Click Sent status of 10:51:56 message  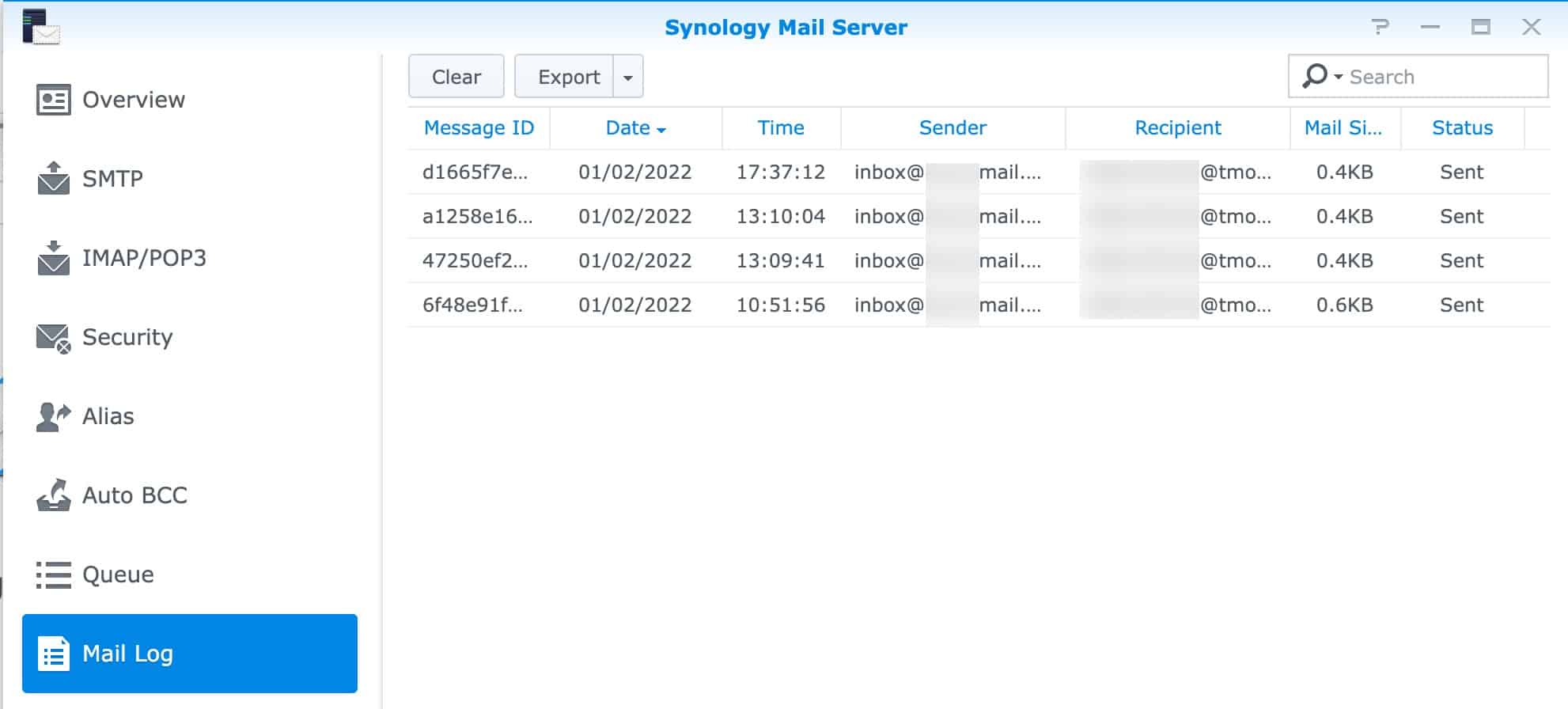pos(1461,305)
